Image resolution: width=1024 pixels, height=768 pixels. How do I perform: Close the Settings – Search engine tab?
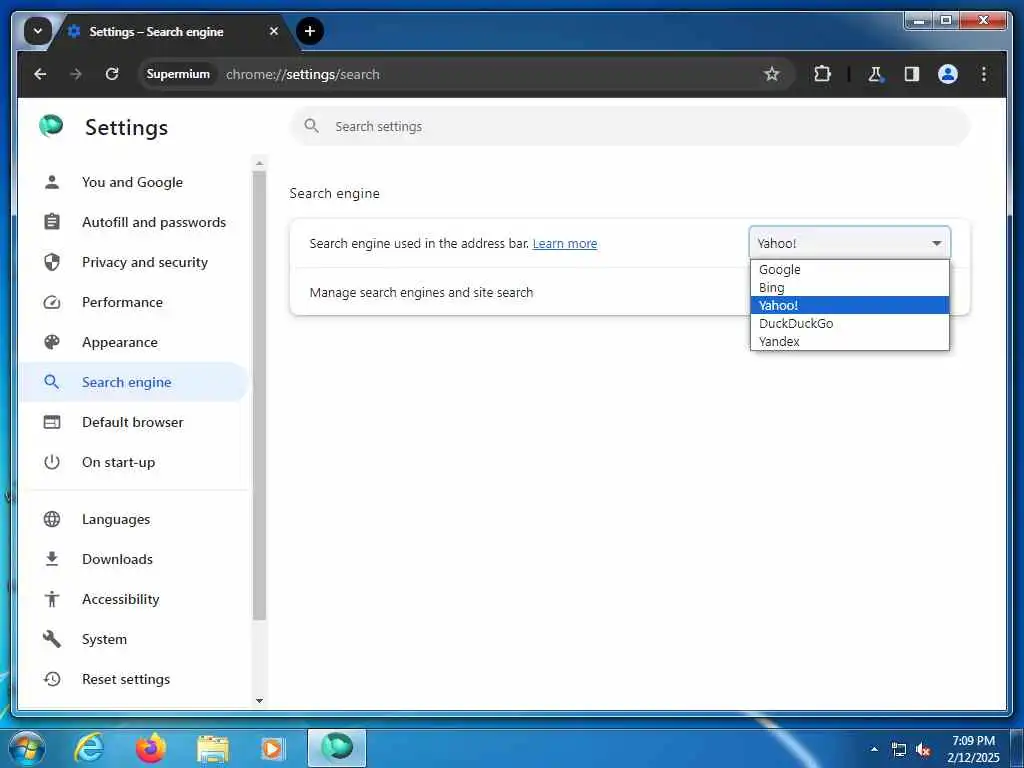(x=274, y=31)
